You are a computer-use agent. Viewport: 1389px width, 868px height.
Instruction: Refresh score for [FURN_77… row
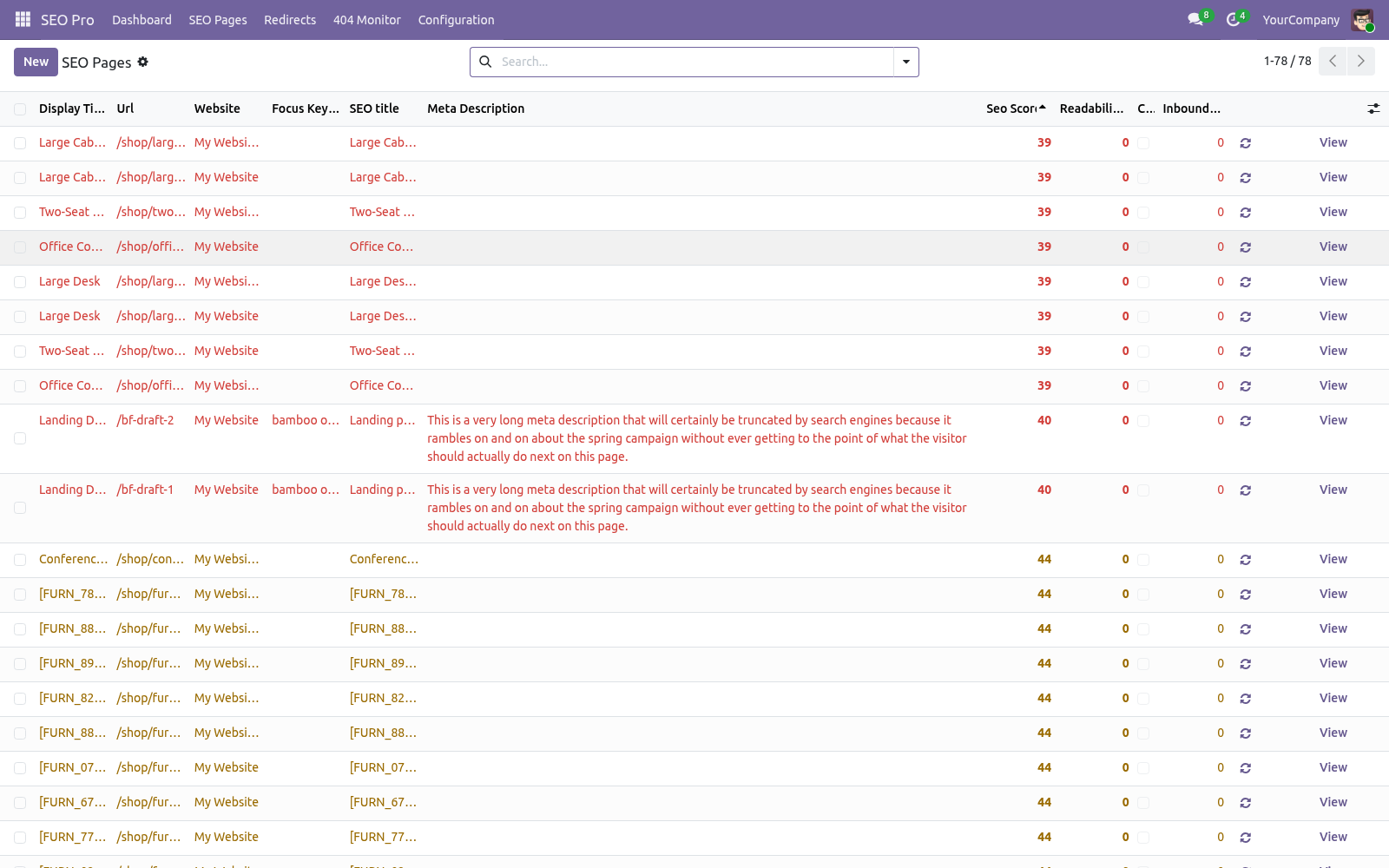coord(1246,838)
